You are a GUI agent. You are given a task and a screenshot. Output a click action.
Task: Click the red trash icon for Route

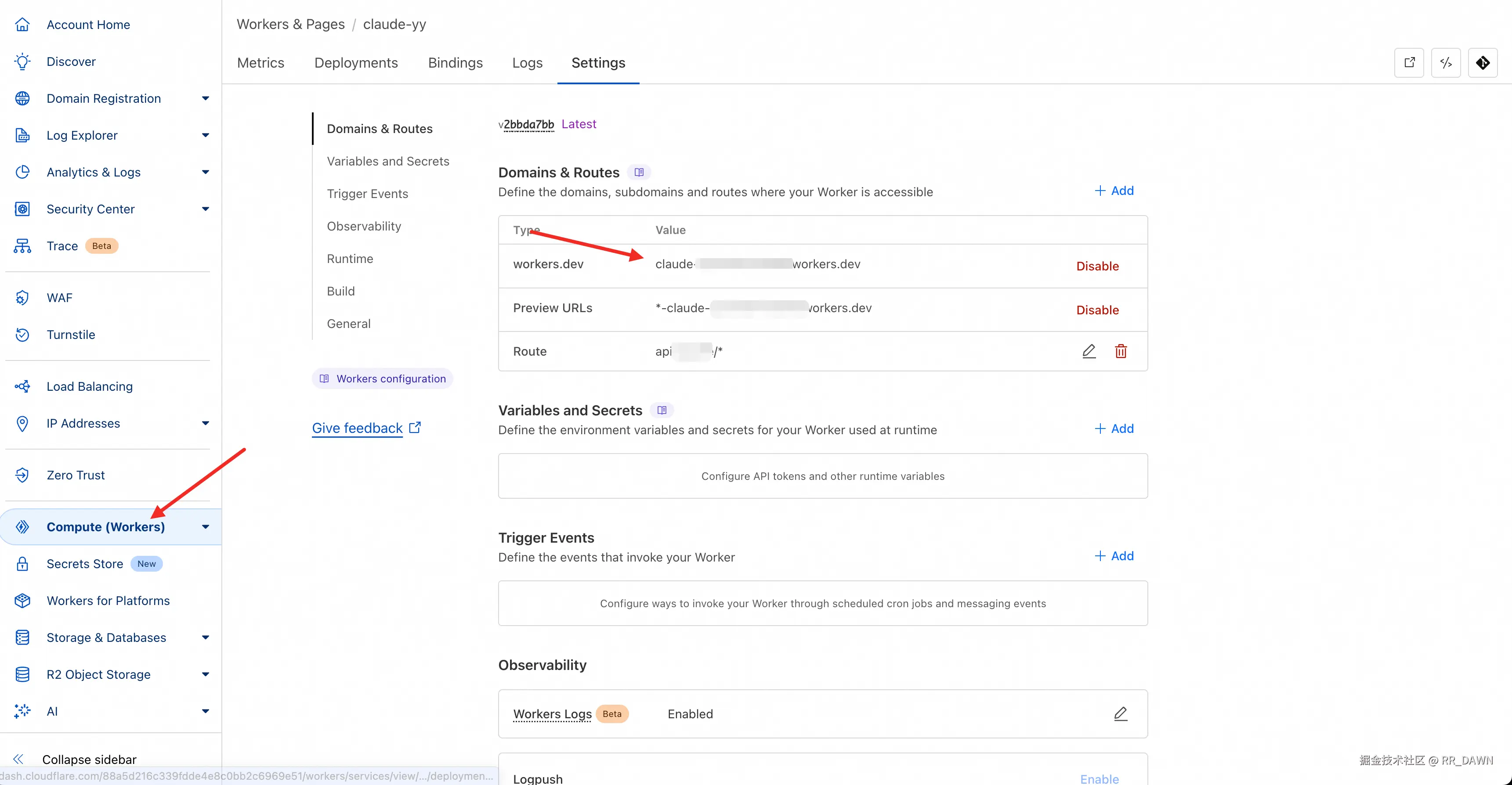pos(1121,351)
